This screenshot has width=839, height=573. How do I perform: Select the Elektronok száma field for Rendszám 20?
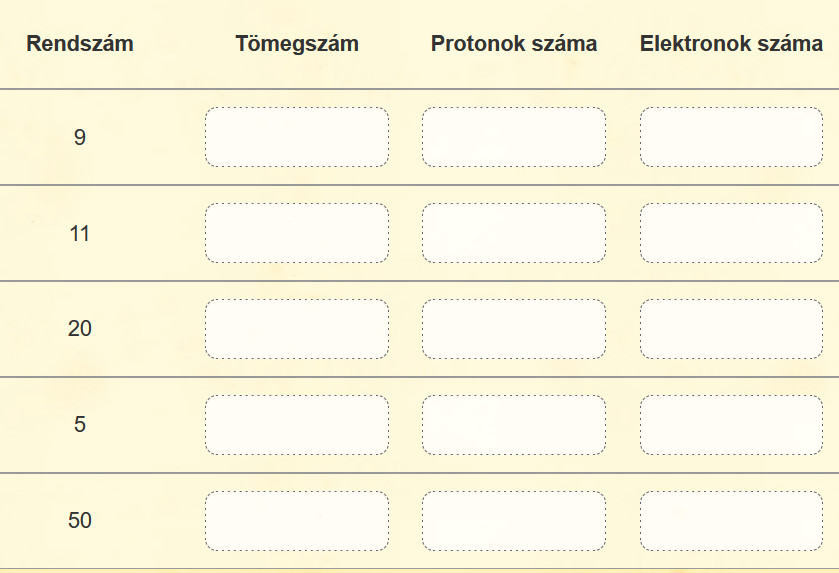731,329
